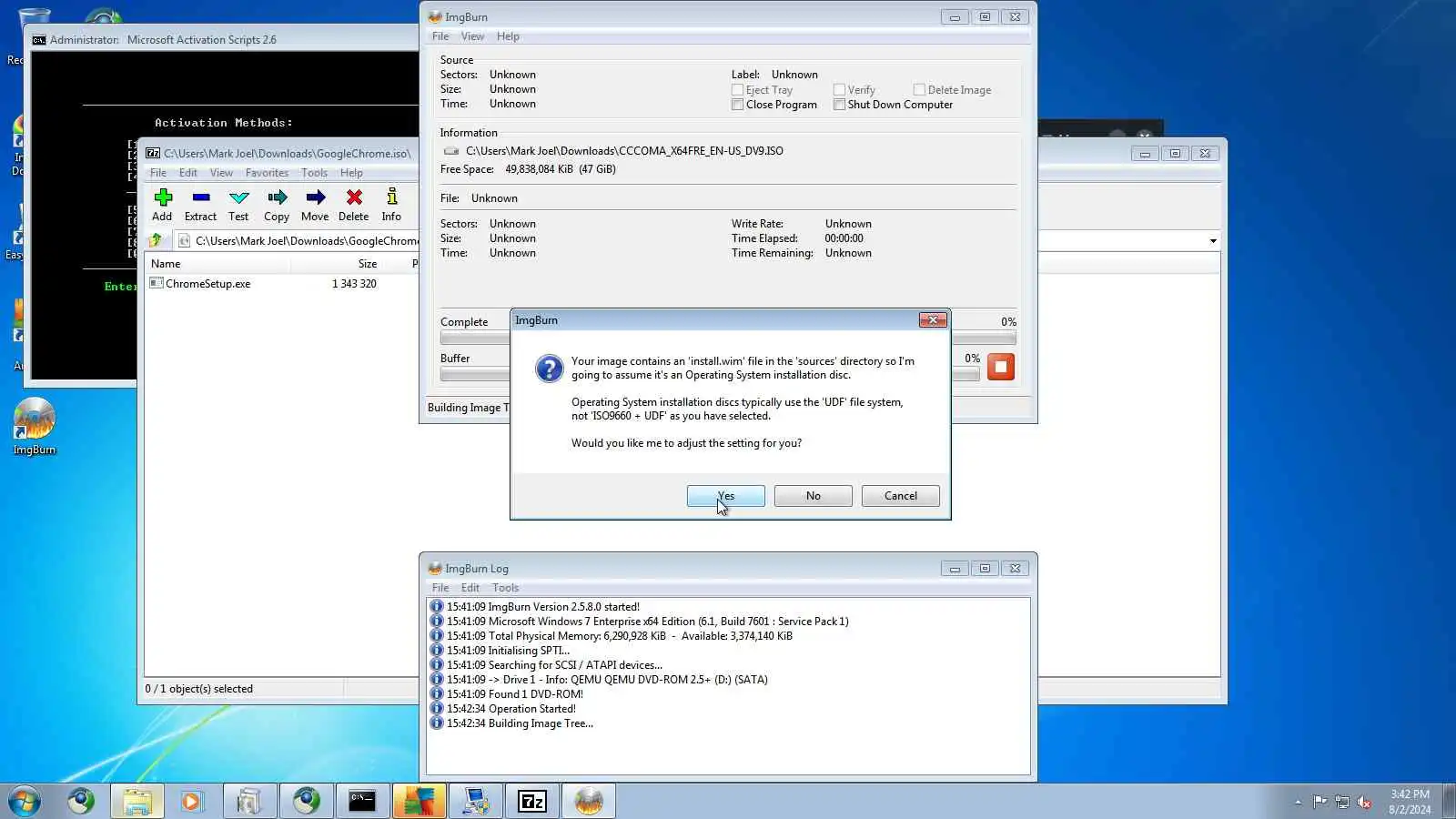This screenshot has width=1456, height=819.
Task: Open the Tools menu in ImgBurn Log window
Action: pyautogui.click(x=505, y=588)
